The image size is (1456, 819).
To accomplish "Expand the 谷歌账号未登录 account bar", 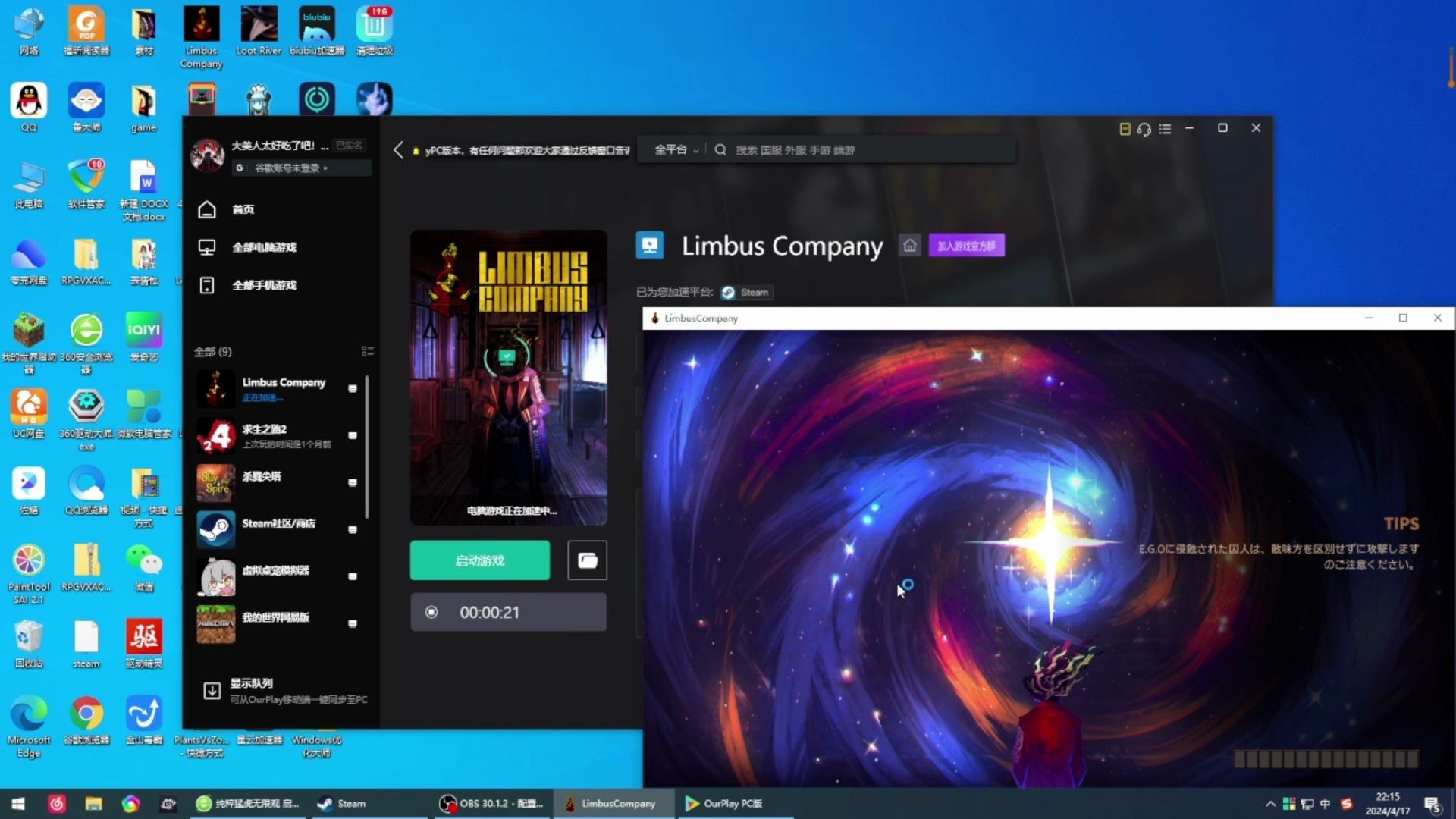I will [302, 168].
